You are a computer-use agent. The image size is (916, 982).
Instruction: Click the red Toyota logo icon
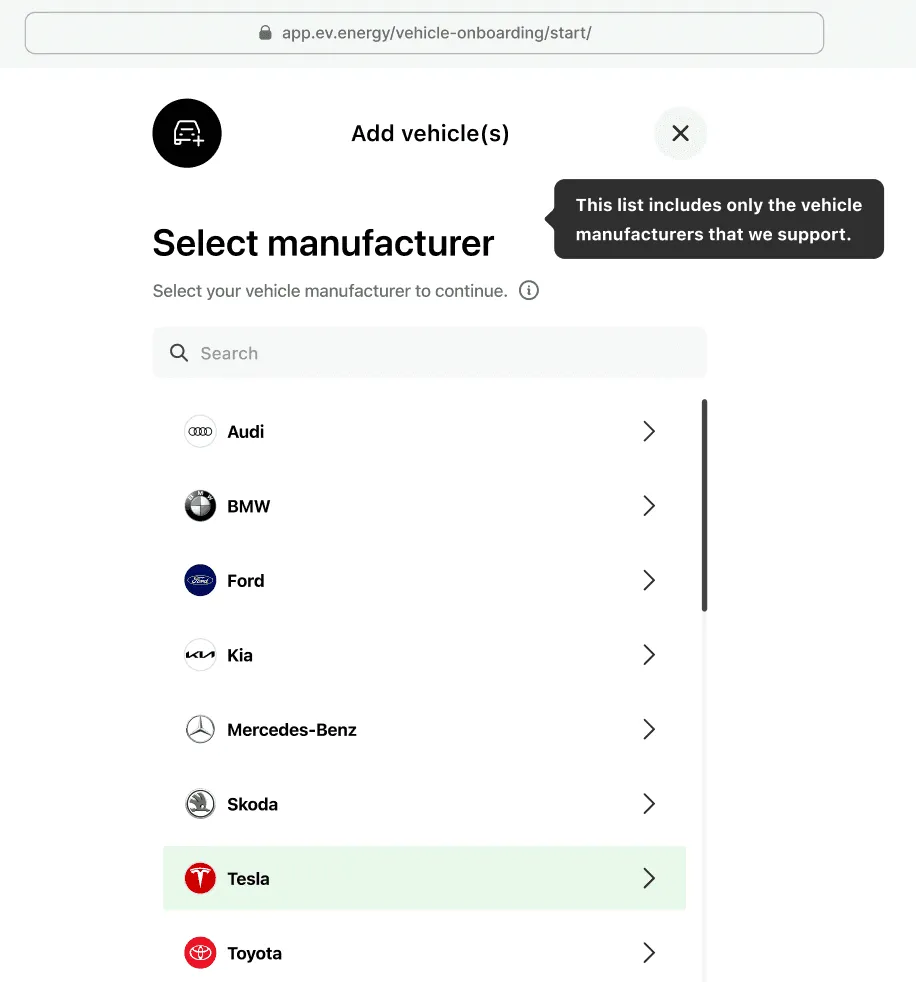click(200, 953)
